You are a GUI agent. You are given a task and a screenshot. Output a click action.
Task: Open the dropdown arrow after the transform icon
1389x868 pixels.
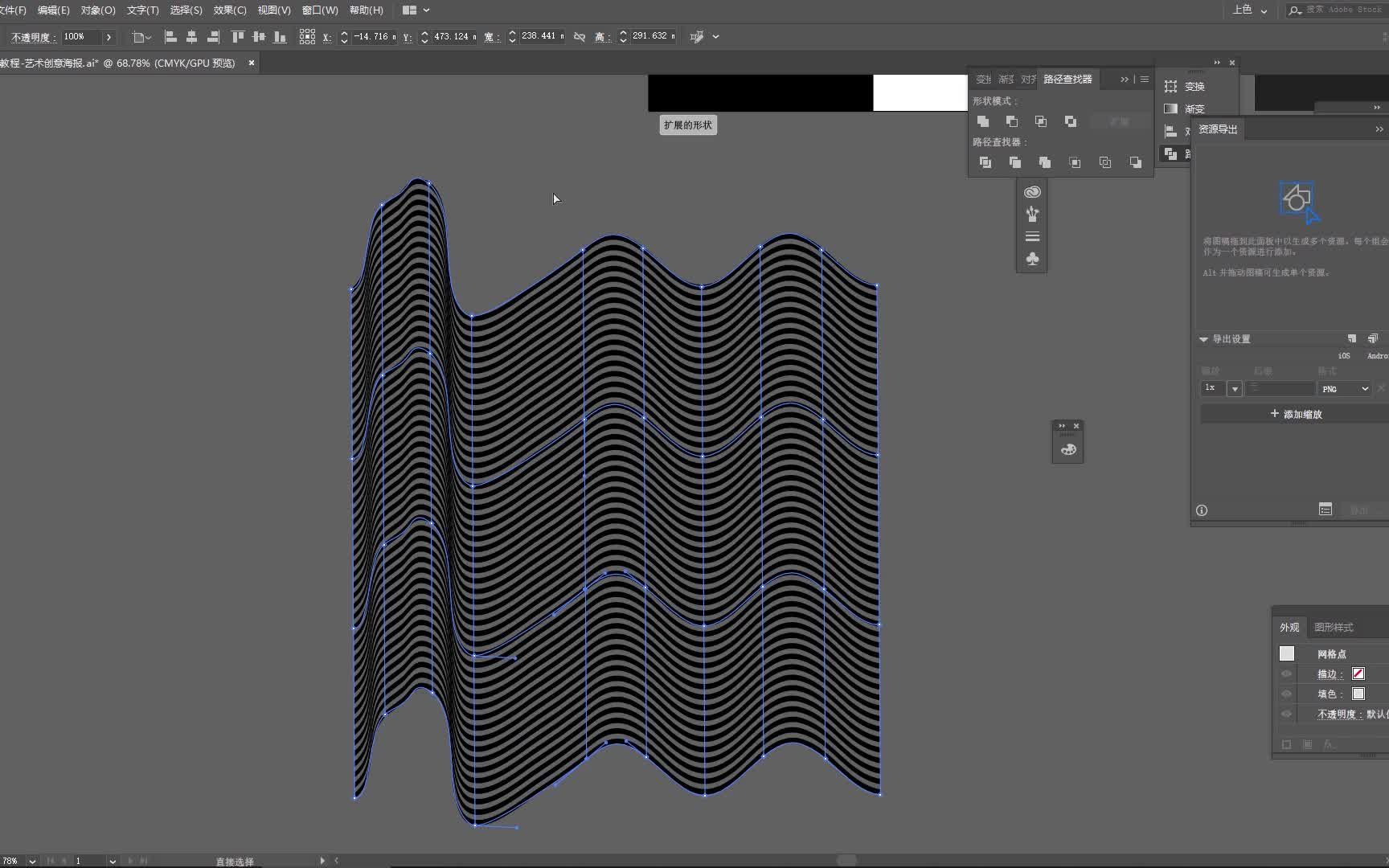[x=715, y=36]
